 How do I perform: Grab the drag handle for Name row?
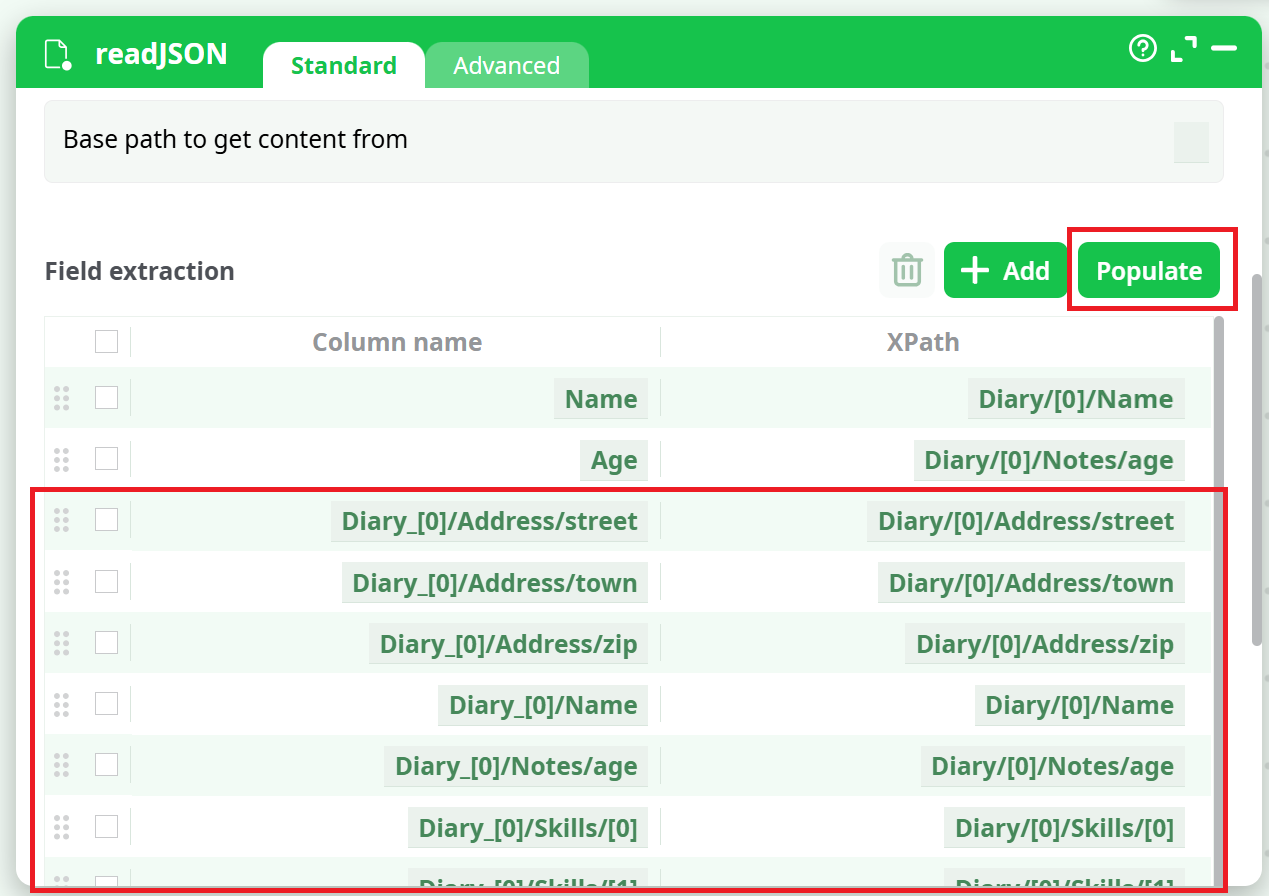coord(61,398)
